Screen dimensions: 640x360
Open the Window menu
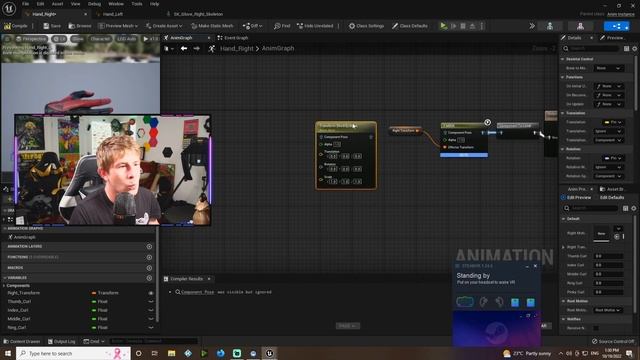pos(116,4)
